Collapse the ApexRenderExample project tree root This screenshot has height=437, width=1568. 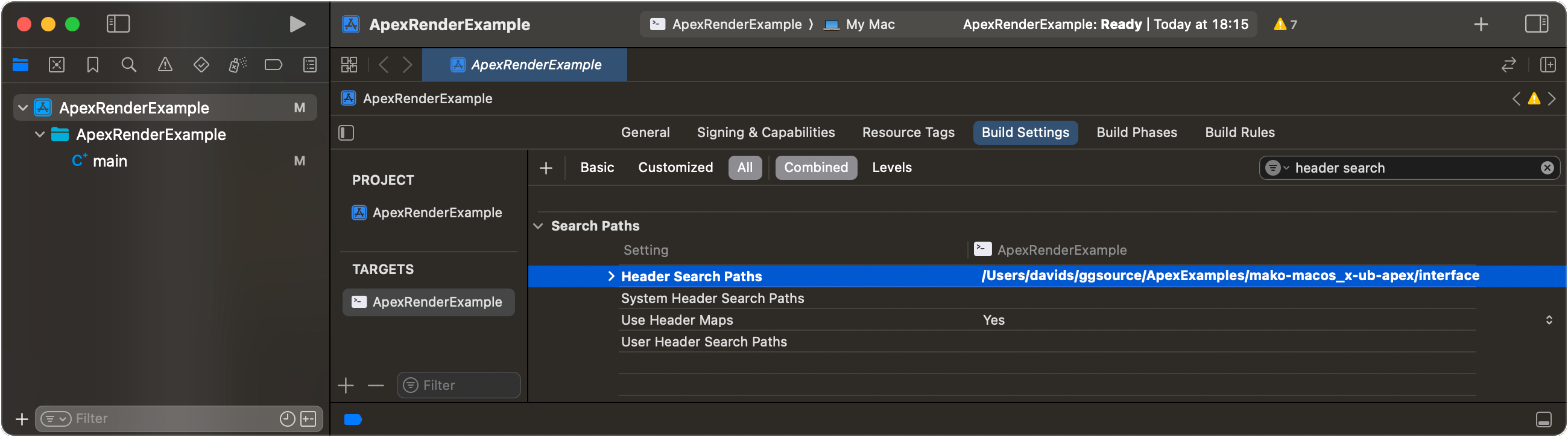pyautogui.click(x=23, y=108)
